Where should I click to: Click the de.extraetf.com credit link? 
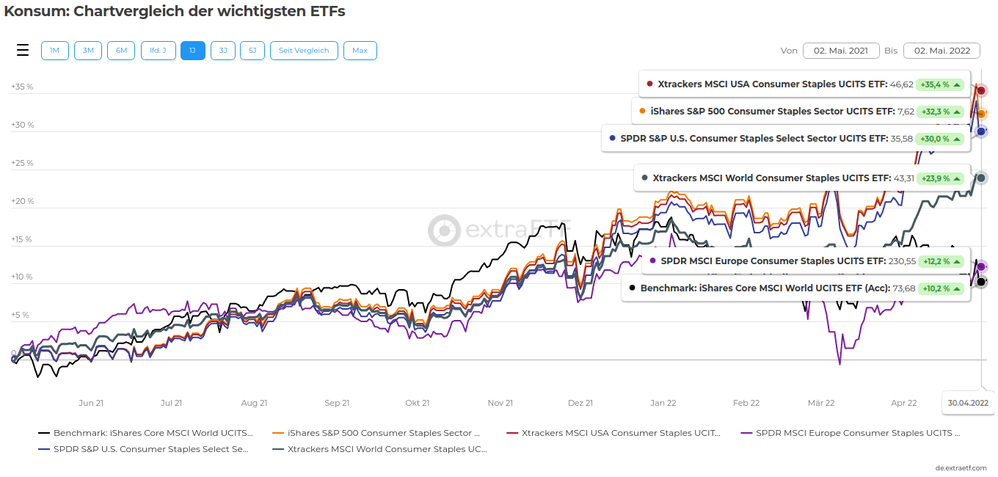pos(961,467)
